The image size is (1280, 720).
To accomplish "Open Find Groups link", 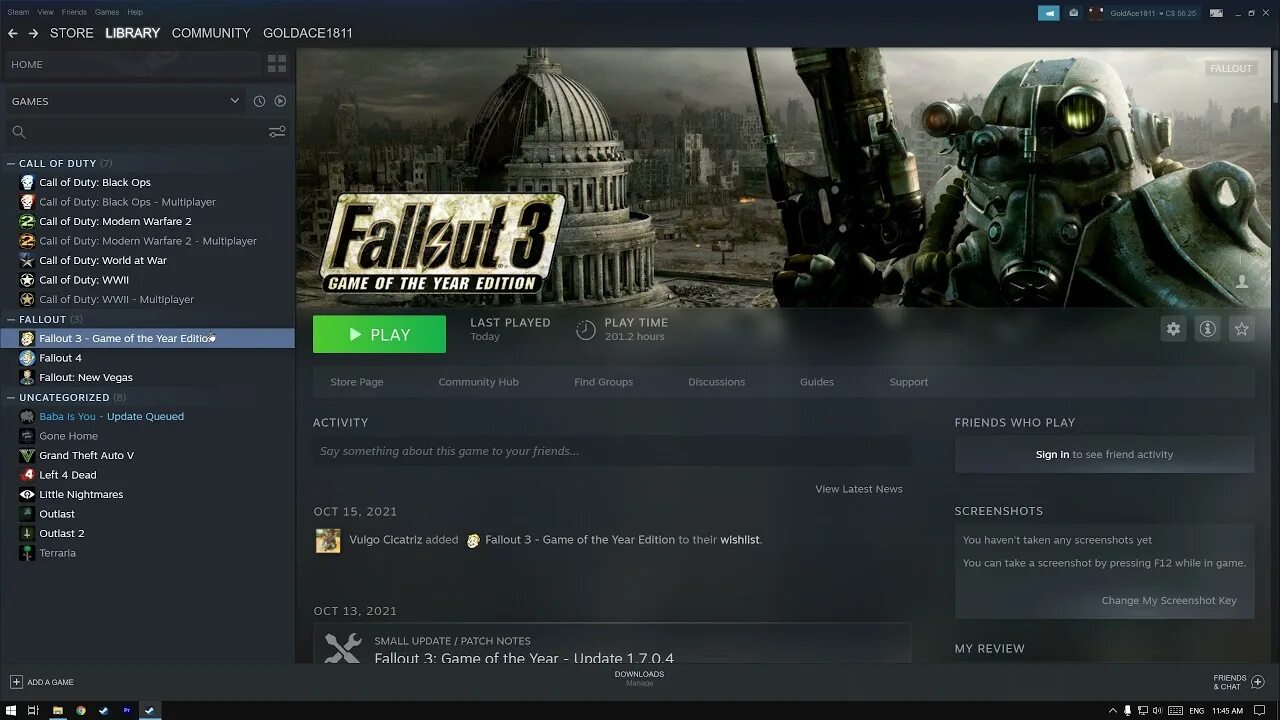I will (603, 382).
